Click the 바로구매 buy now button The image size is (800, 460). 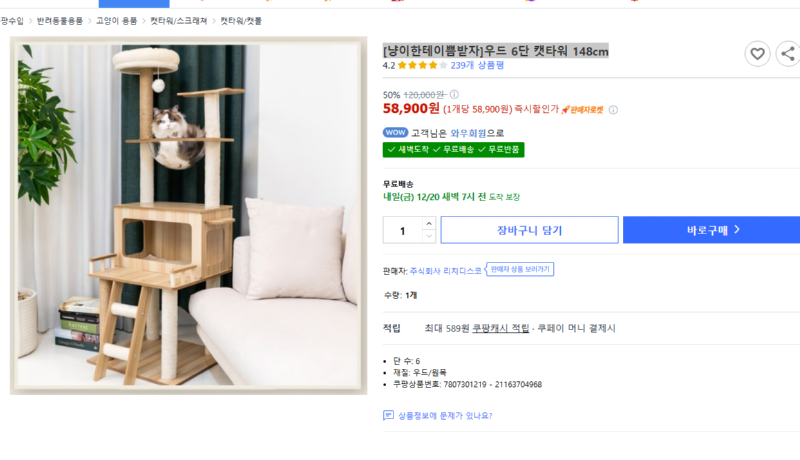coord(713,230)
